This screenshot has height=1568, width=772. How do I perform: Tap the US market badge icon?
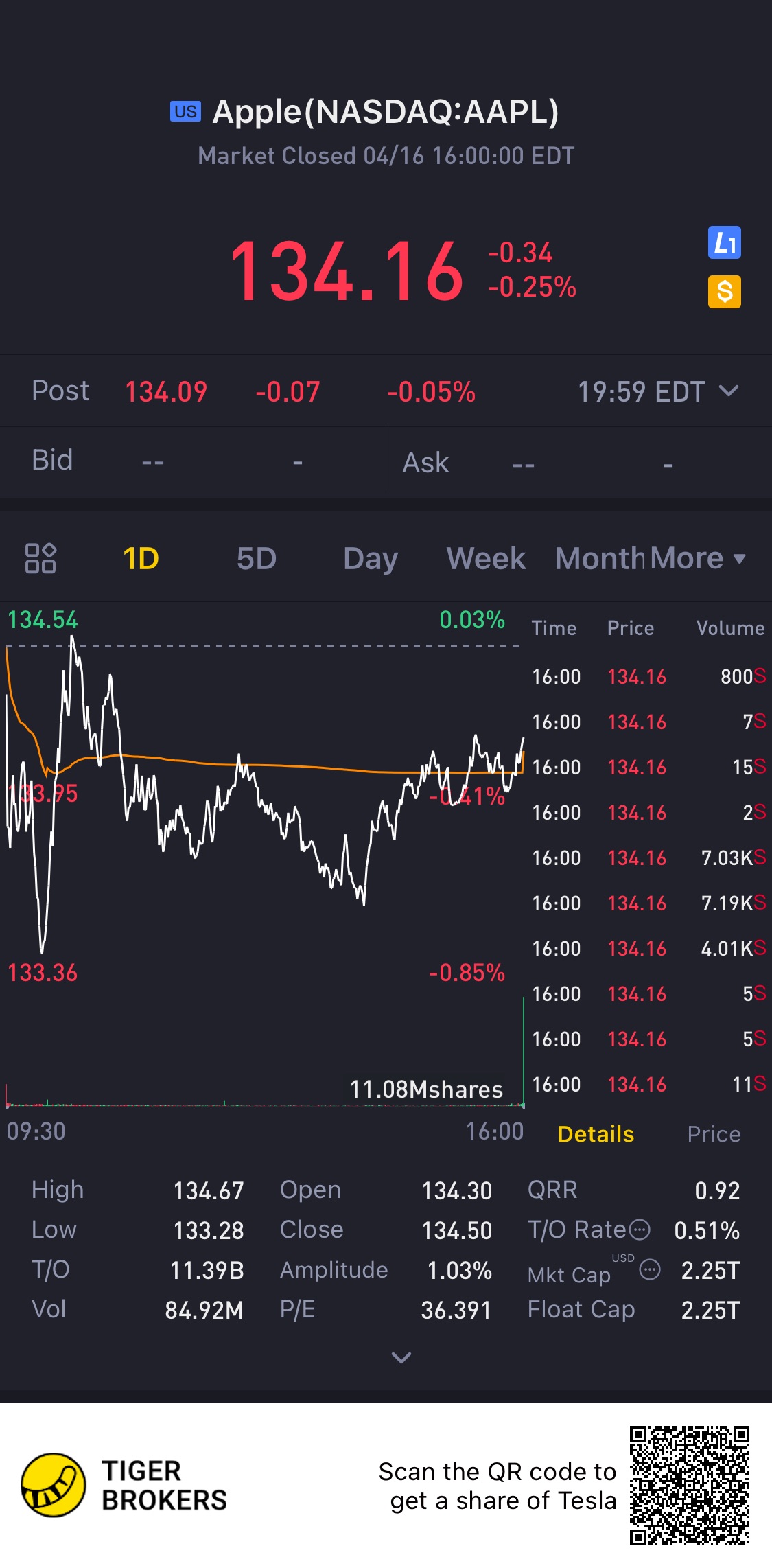[185, 111]
